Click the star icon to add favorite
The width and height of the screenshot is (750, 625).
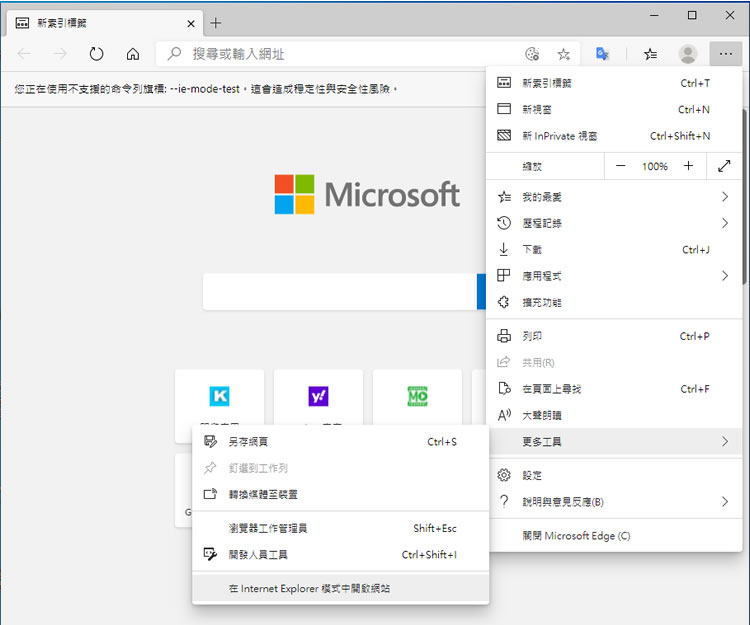tap(564, 54)
